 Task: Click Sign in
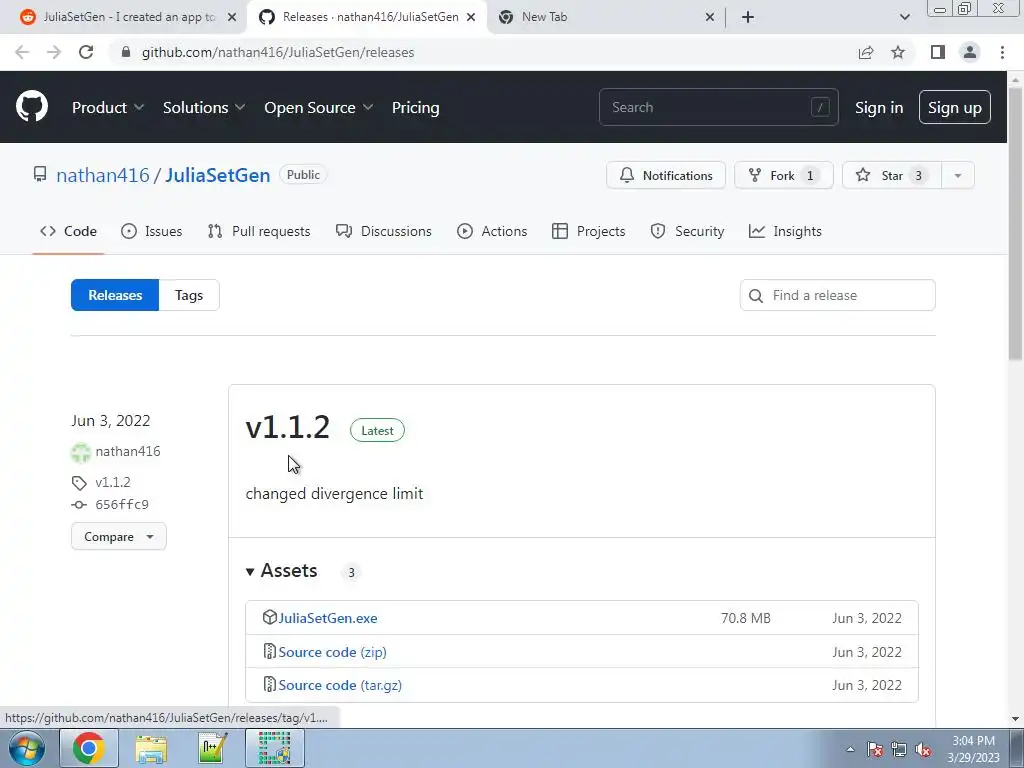879,108
